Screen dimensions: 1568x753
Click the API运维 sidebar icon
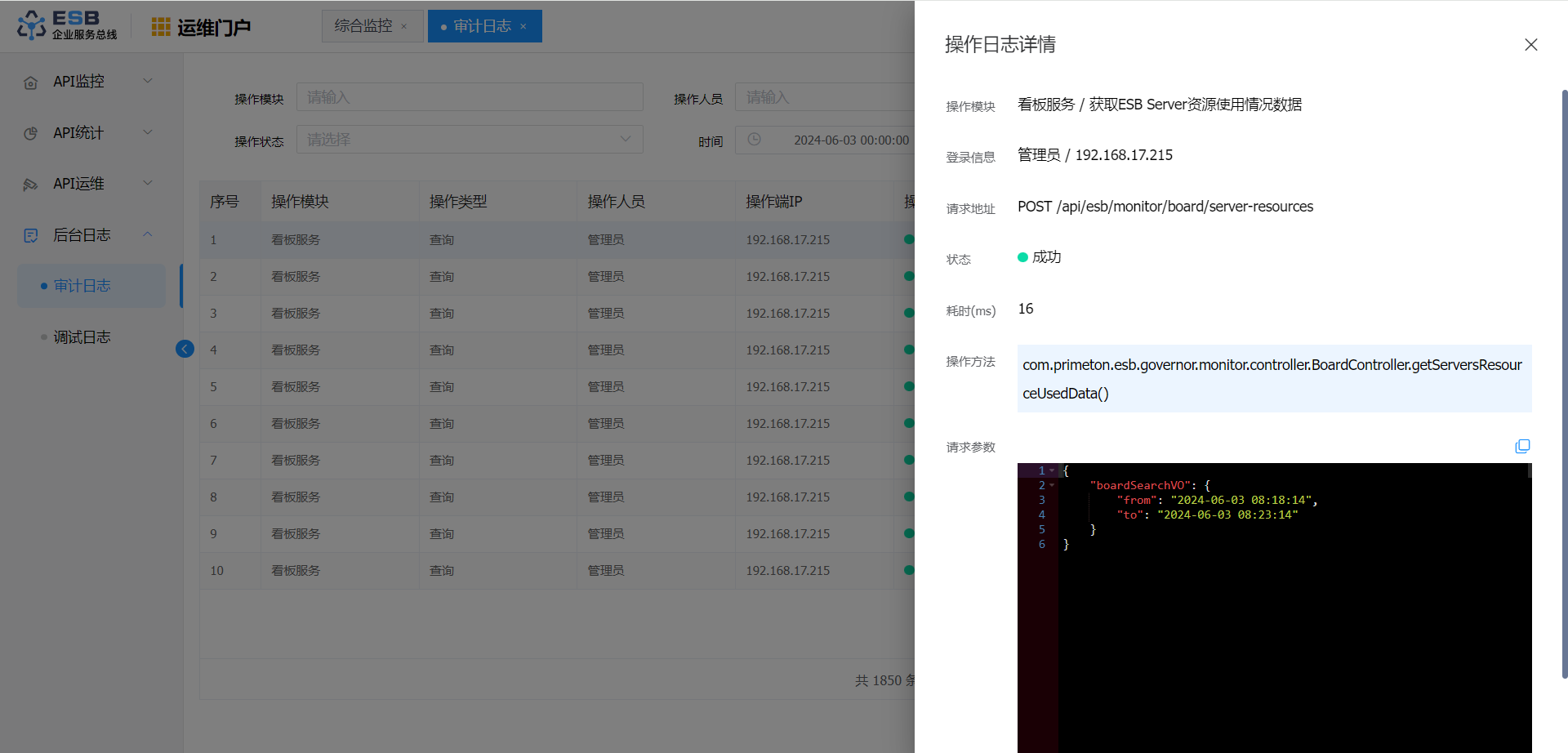tap(31, 185)
